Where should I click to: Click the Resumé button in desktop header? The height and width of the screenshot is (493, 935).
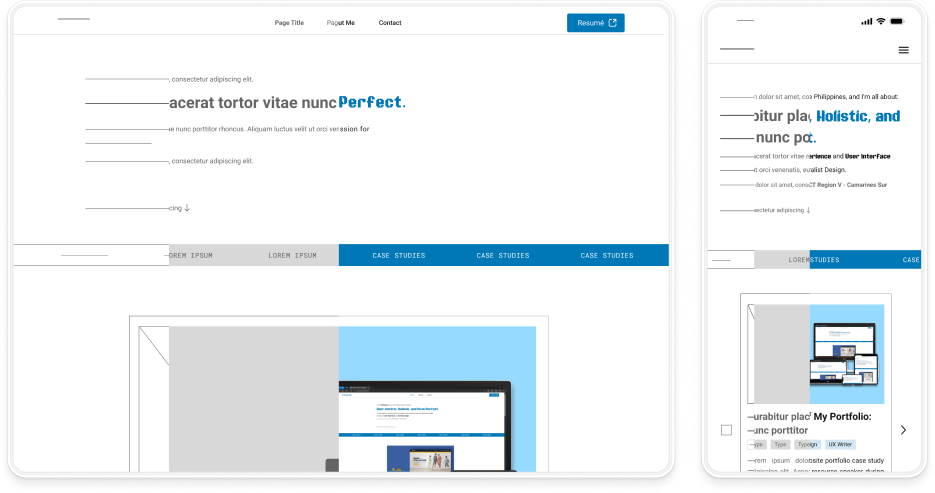pyautogui.click(x=595, y=23)
